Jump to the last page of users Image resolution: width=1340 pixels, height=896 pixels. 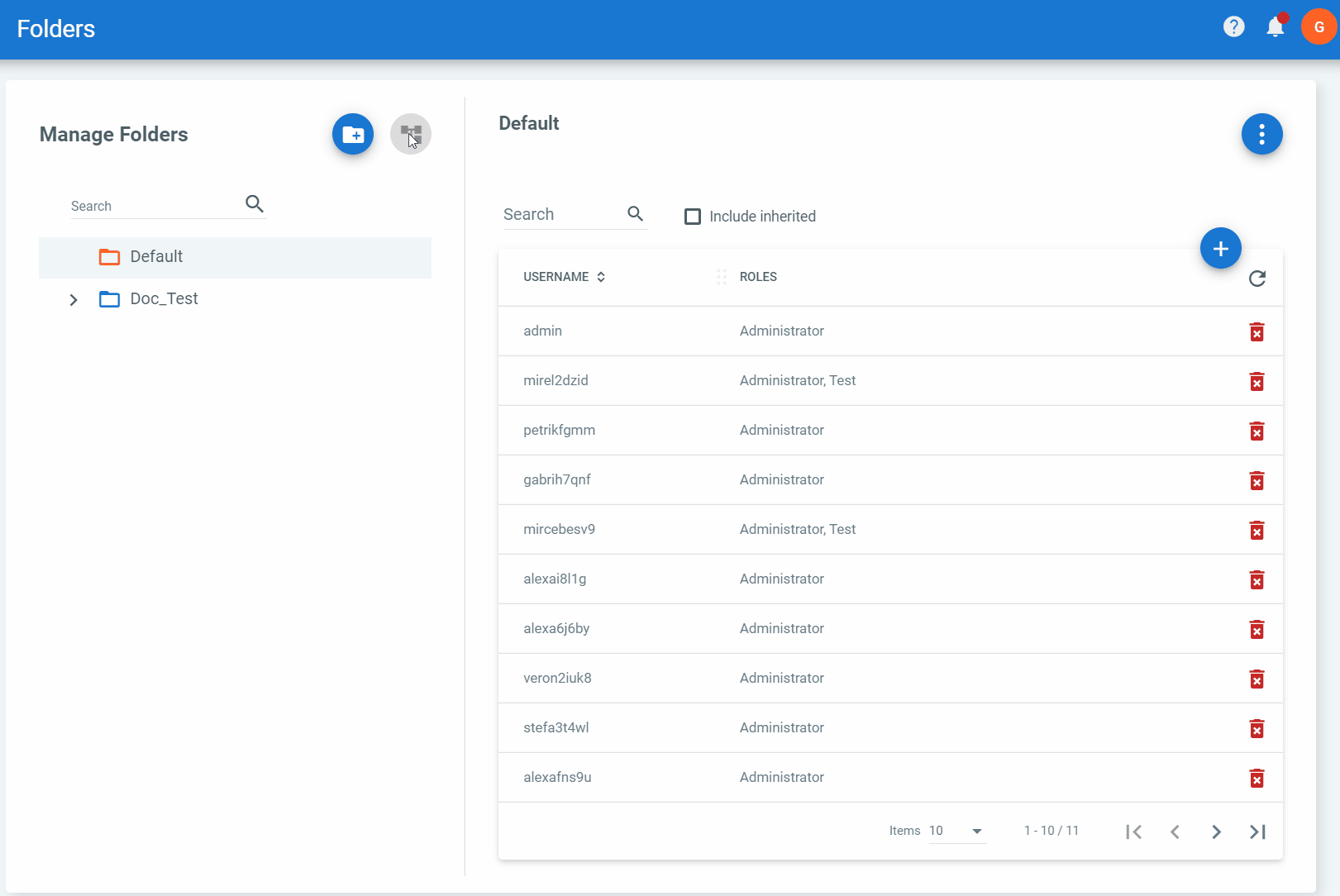[1257, 832]
